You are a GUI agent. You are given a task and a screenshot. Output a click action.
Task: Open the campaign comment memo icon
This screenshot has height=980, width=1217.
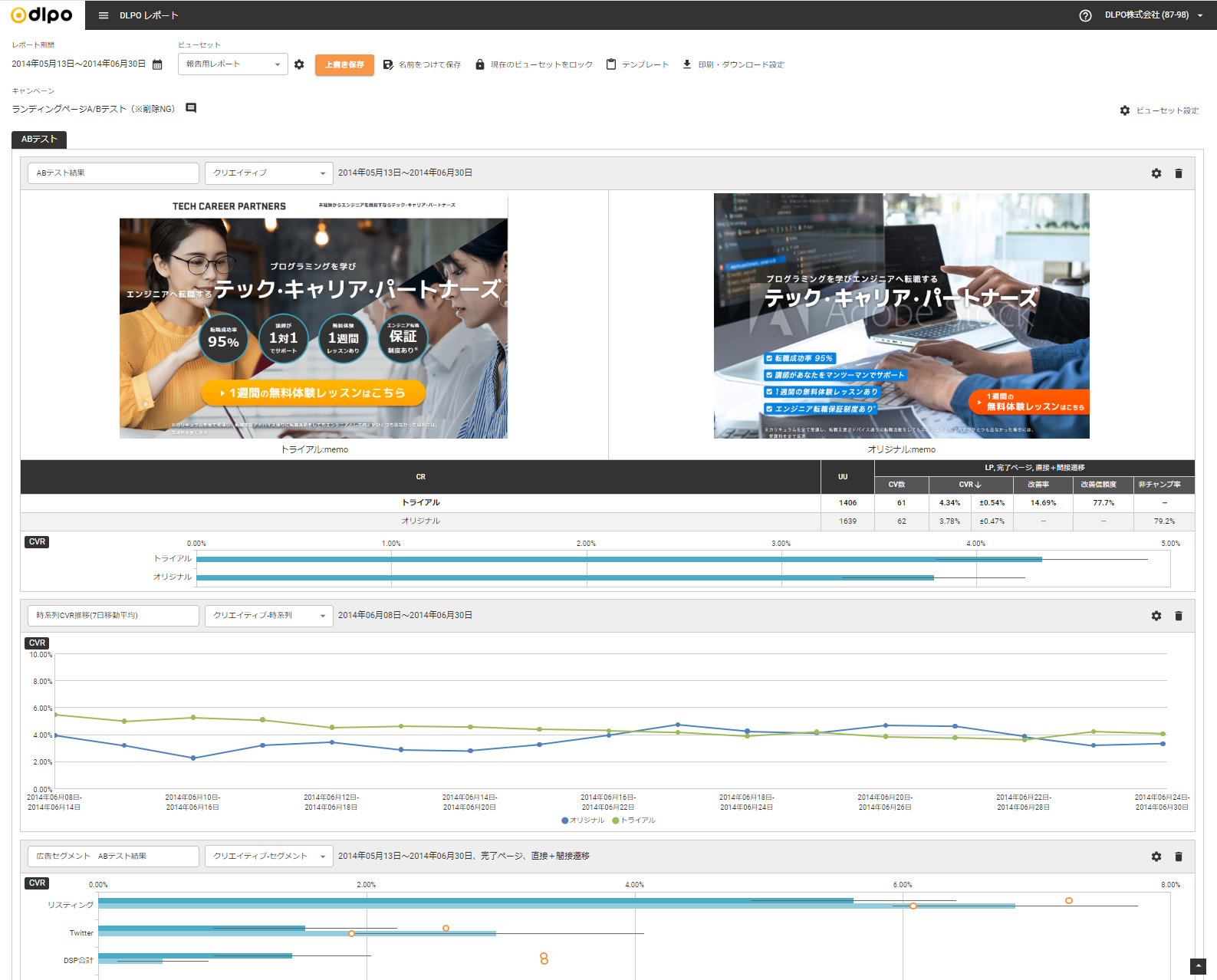point(191,108)
